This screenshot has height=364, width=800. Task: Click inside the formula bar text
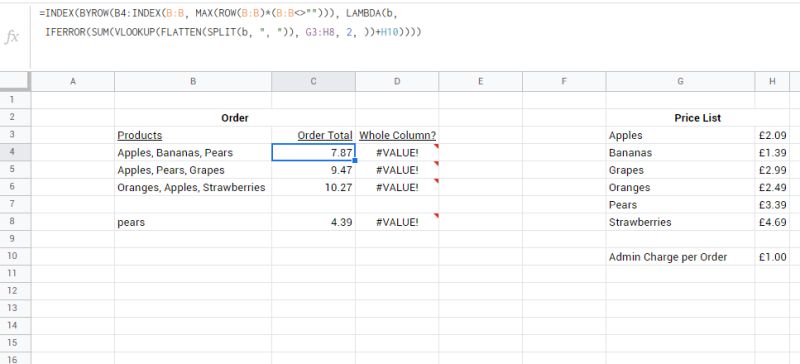[230, 23]
